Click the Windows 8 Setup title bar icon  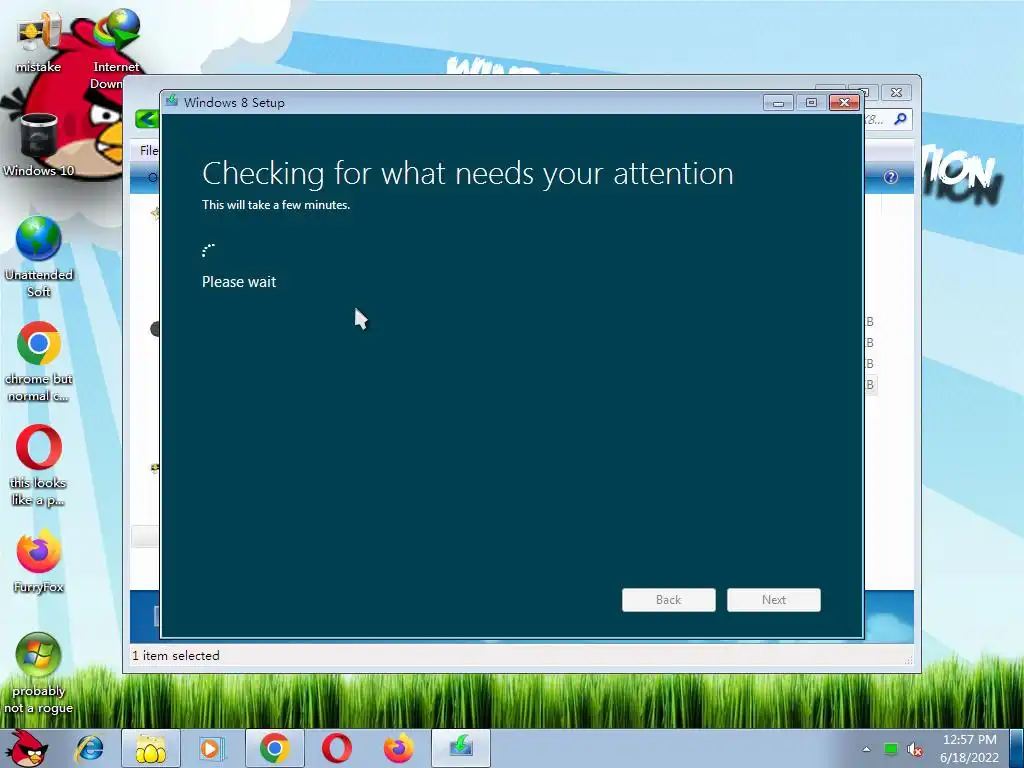(172, 101)
